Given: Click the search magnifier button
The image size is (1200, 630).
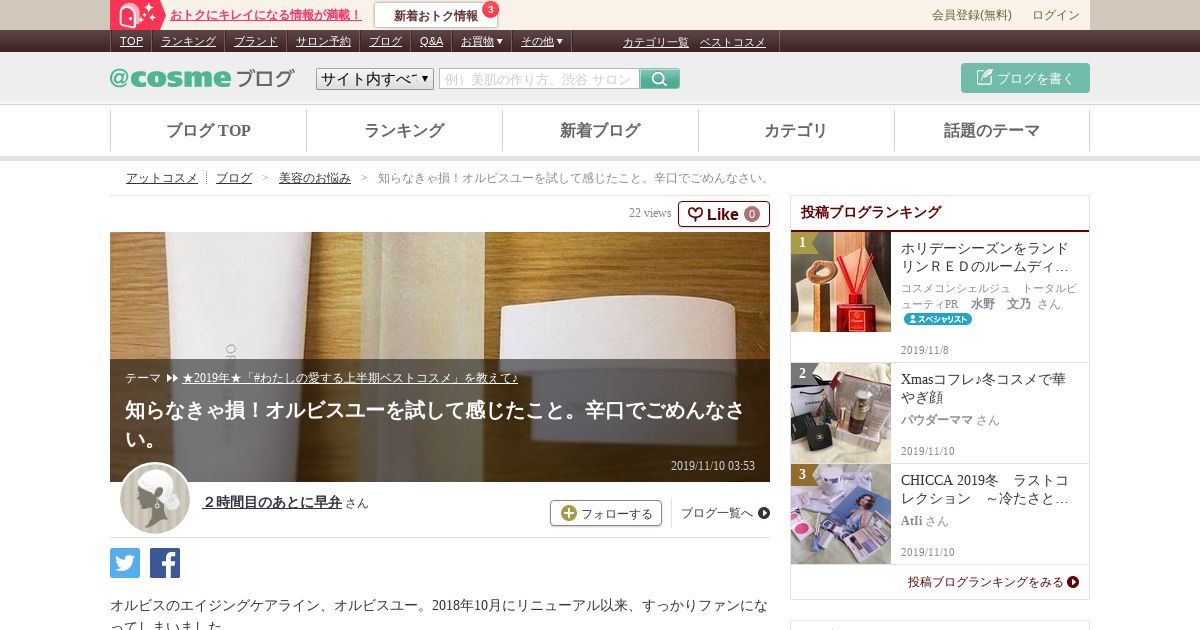Looking at the screenshot, I should click(x=660, y=79).
